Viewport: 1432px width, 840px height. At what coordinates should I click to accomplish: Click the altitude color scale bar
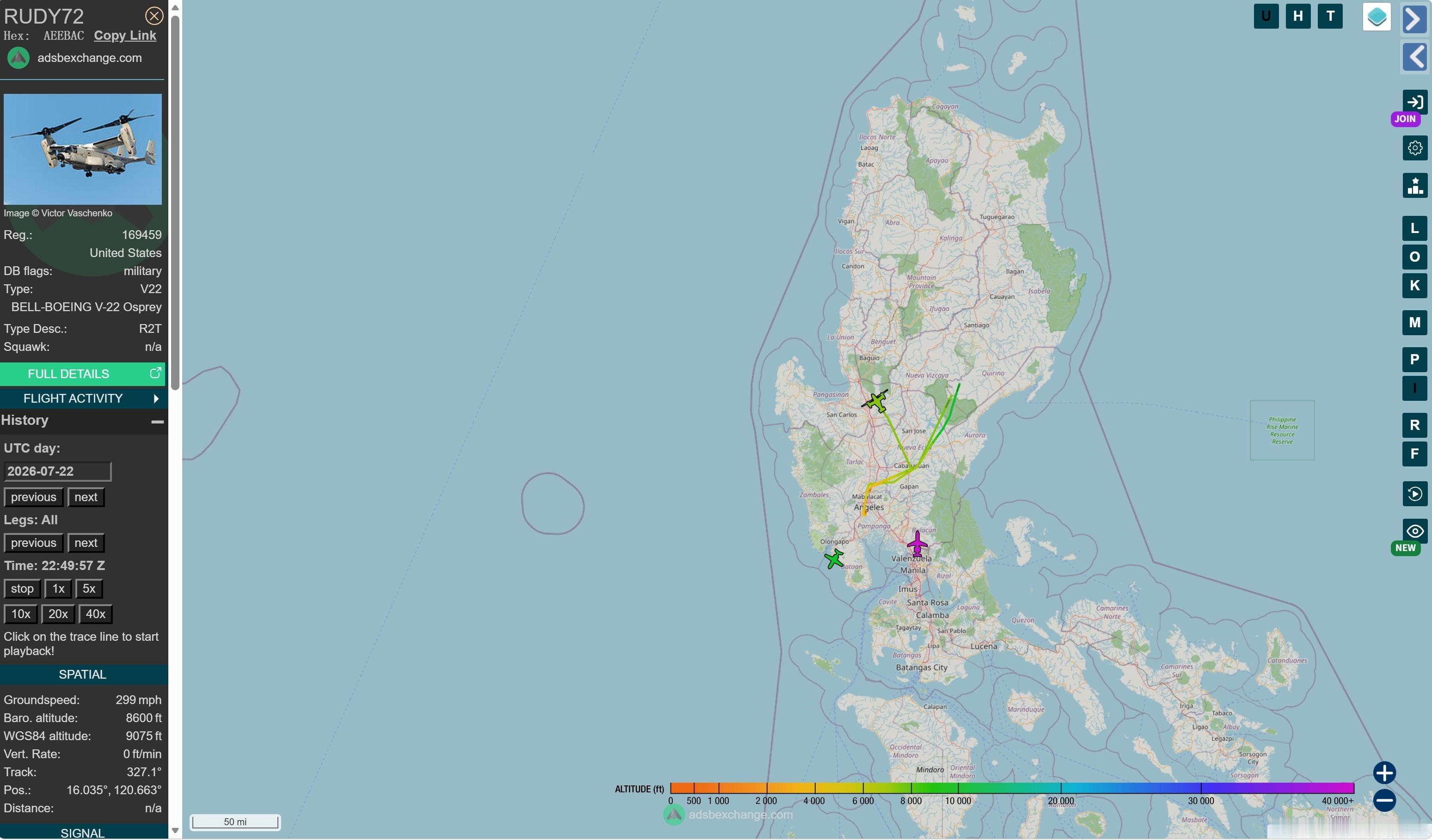[x=1012, y=788]
